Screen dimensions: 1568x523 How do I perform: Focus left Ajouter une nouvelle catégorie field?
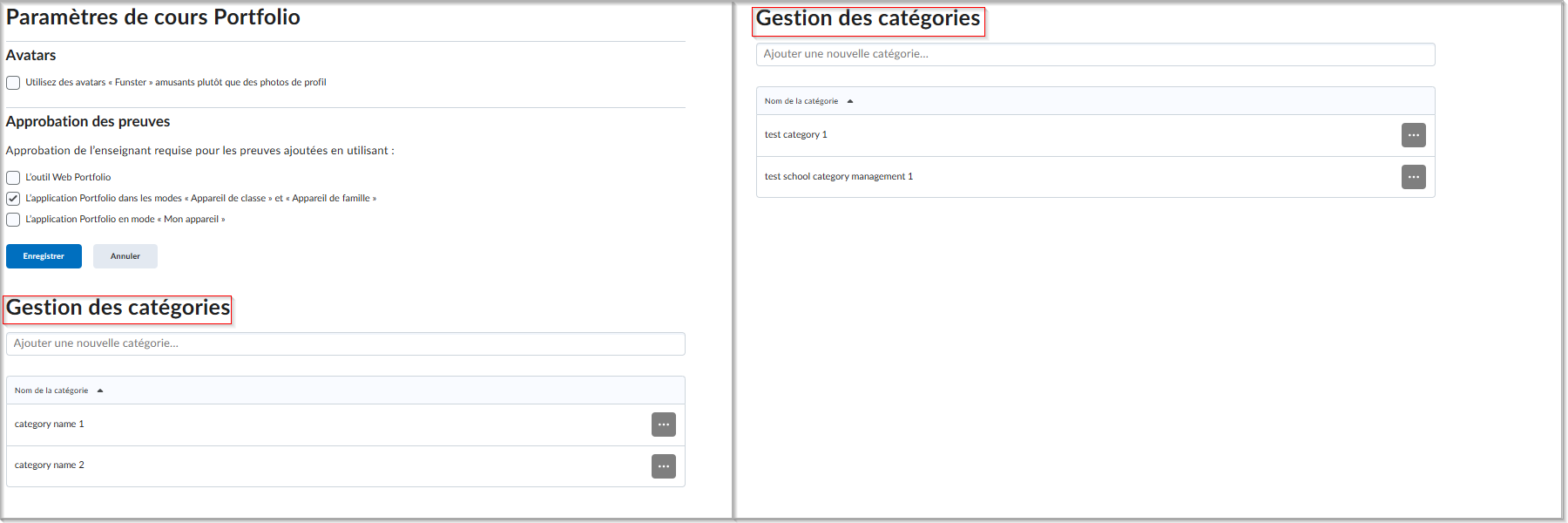(346, 343)
